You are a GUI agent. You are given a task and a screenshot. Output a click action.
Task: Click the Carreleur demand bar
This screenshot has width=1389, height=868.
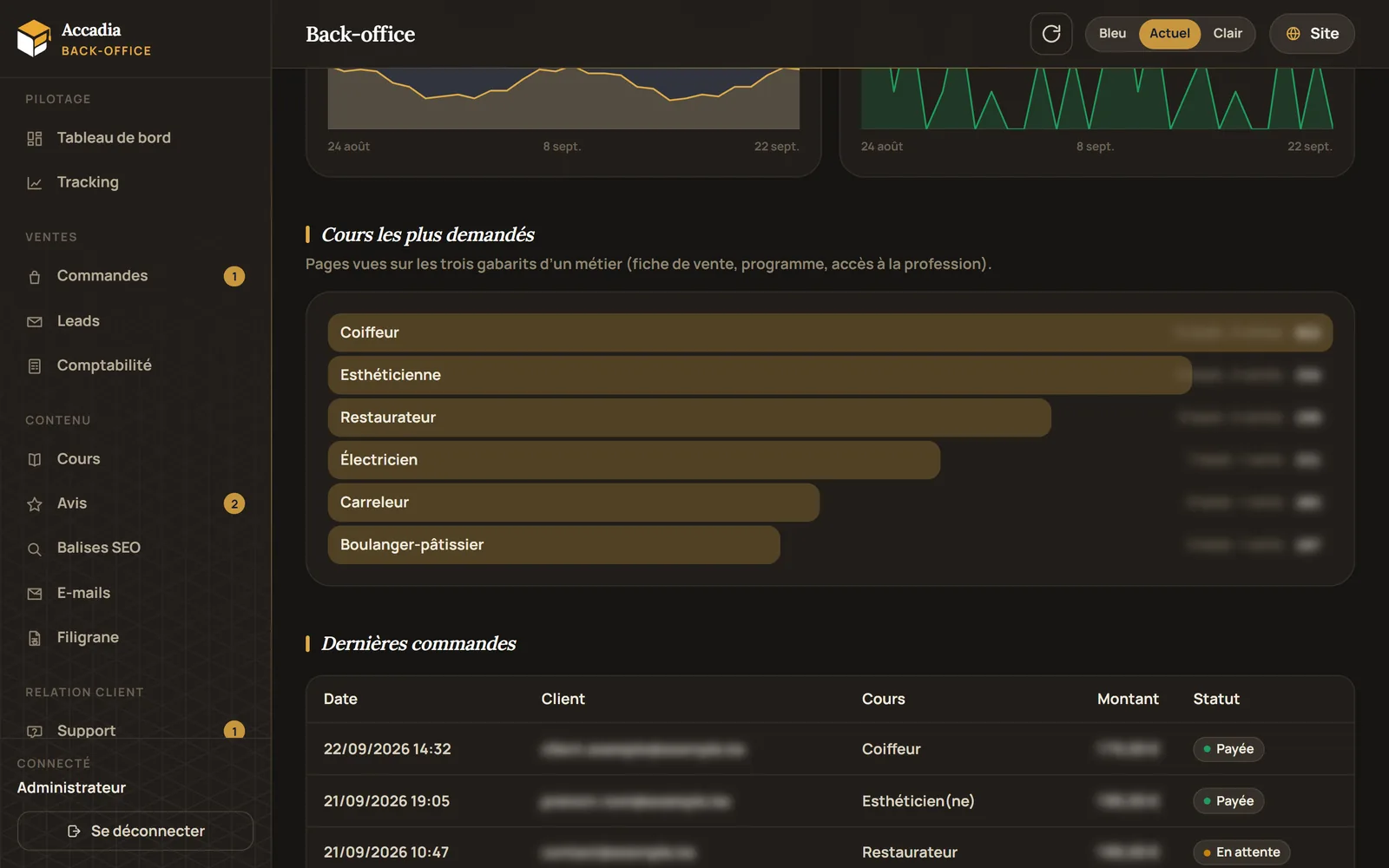(574, 503)
